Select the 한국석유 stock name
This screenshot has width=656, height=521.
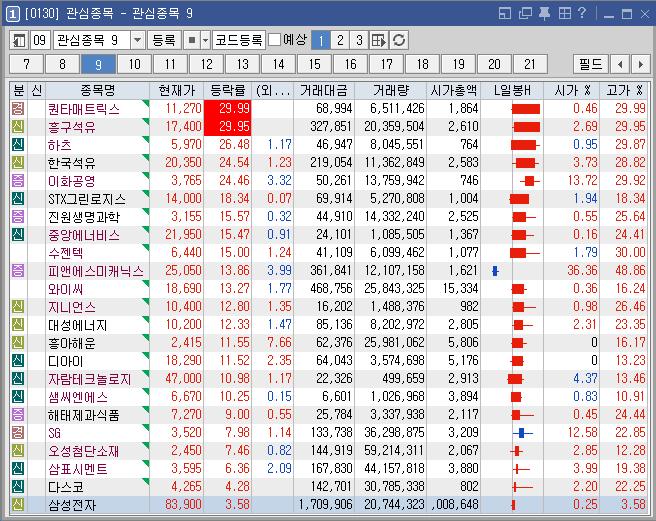pyautogui.click(x=72, y=163)
